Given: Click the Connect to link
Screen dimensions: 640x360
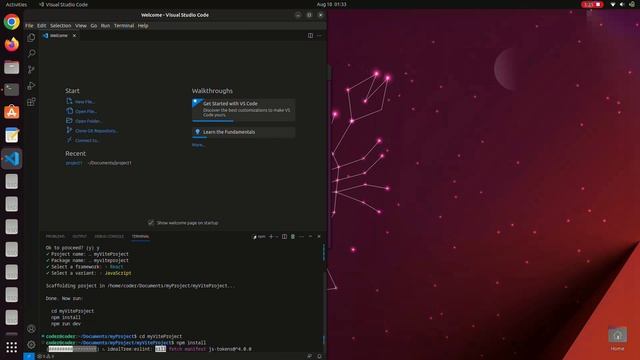Looking at the screenshot, I should tap(87, 140).
